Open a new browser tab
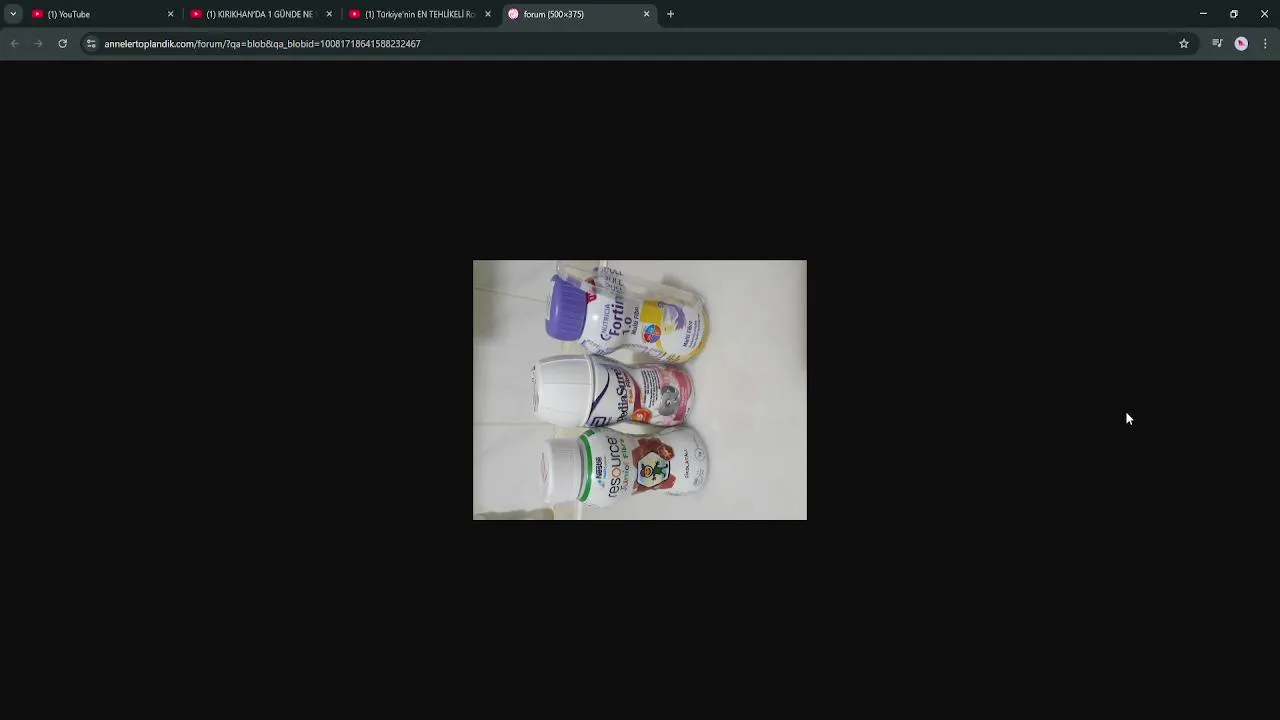 [670, 14]
